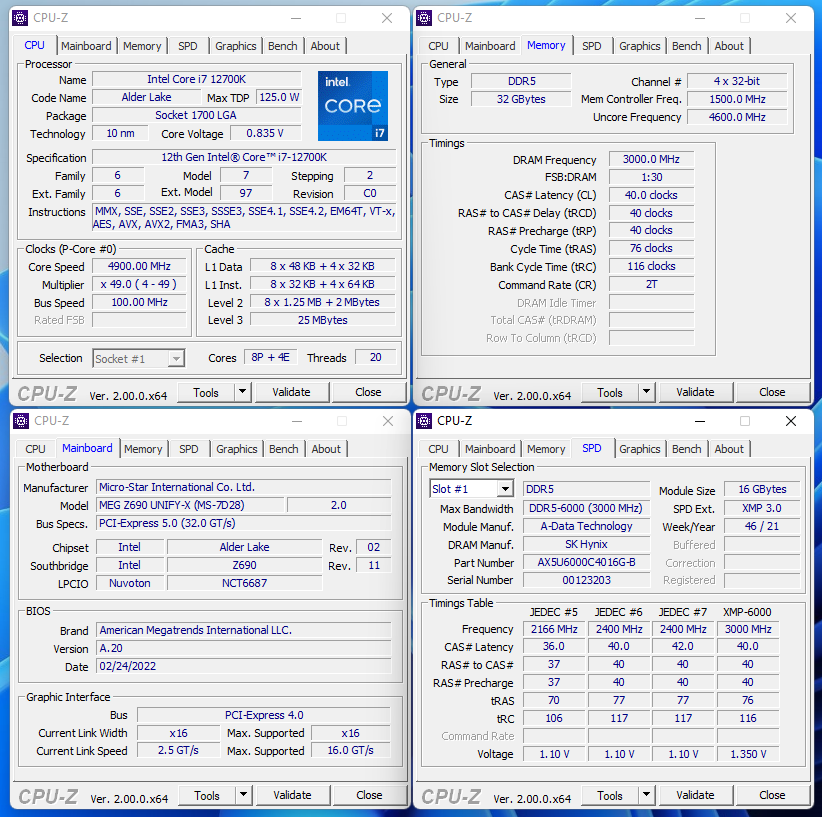This screenshot has width=822, height=817.
Task: Click the Close button in the SPD window
Action: point(772,796)
